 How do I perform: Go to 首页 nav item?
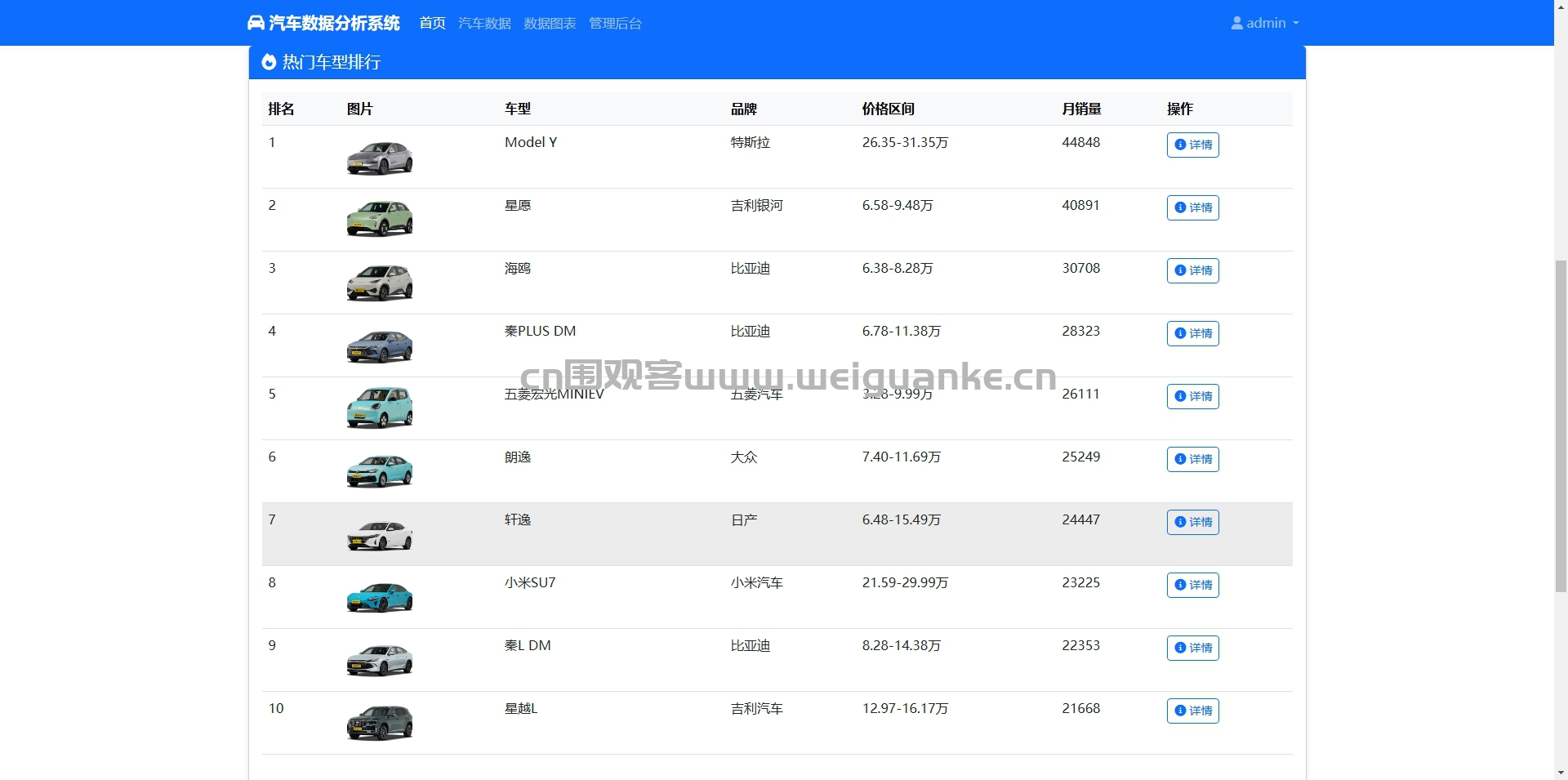click(x=432, y=23)
